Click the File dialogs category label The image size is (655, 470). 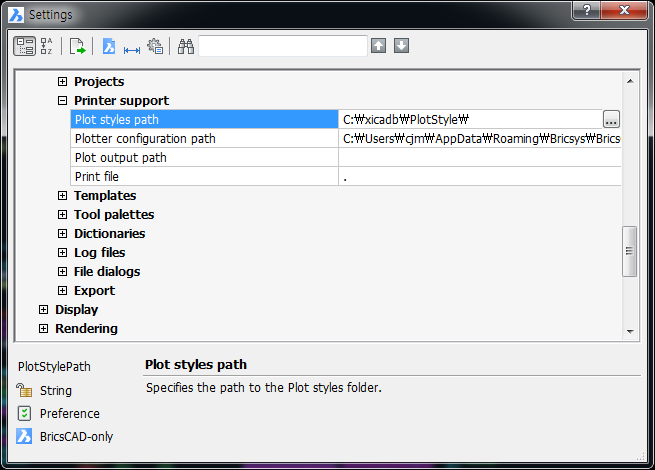[x=107, y=272]
